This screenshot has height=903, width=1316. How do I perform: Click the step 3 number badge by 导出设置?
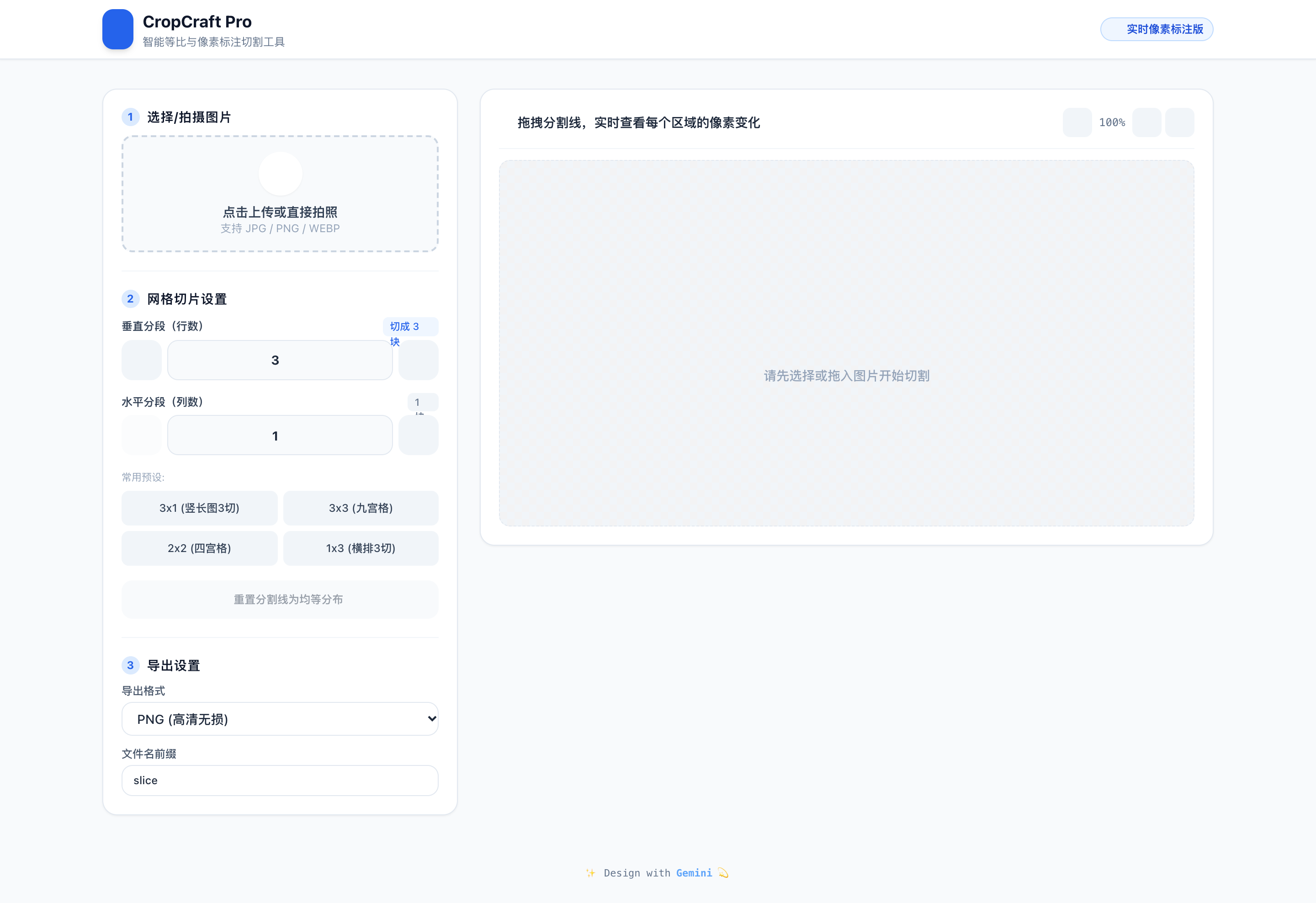pyautogui.click(x=130, y=665)
